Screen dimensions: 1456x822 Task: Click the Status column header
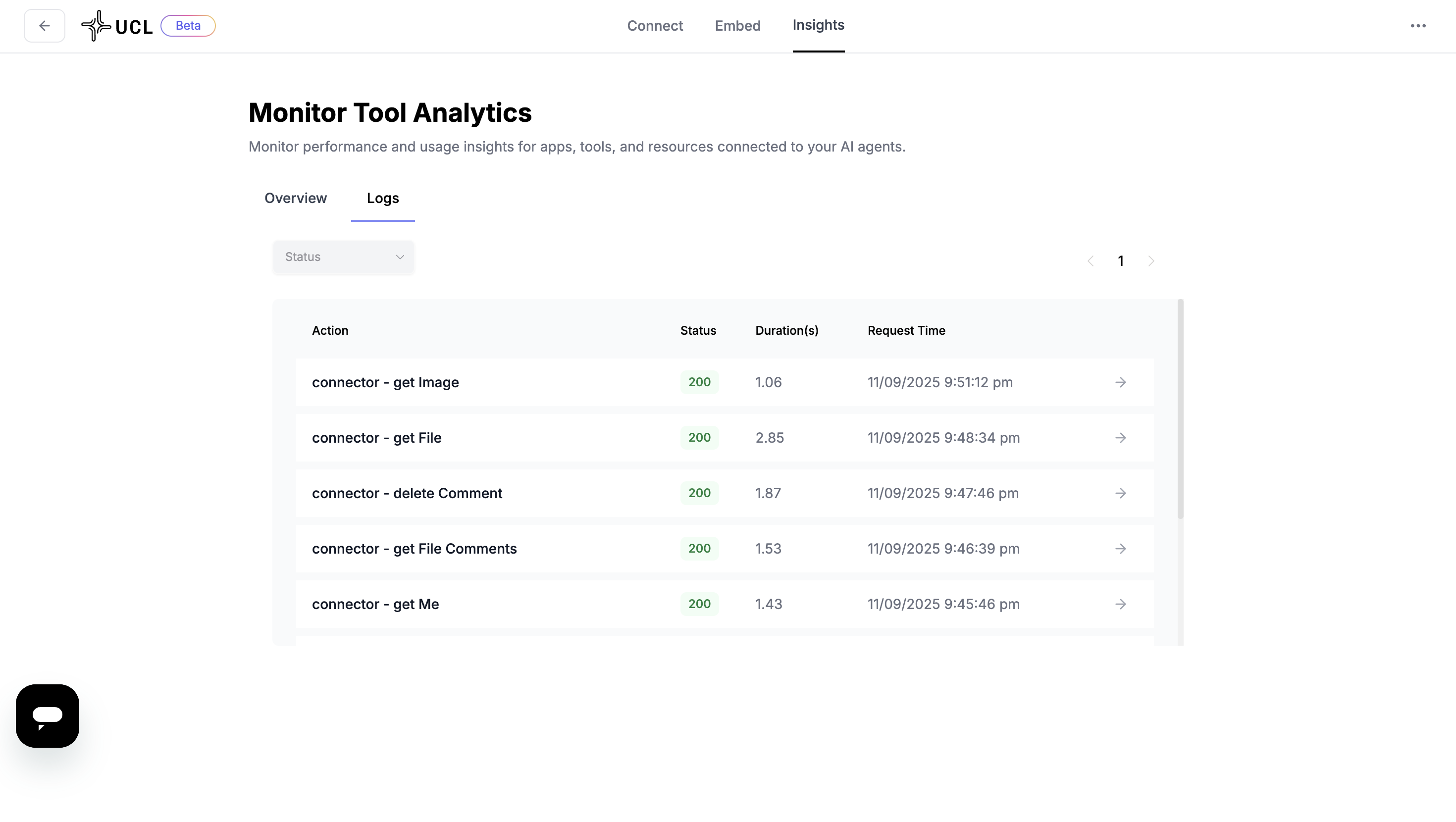pos(698,331)
